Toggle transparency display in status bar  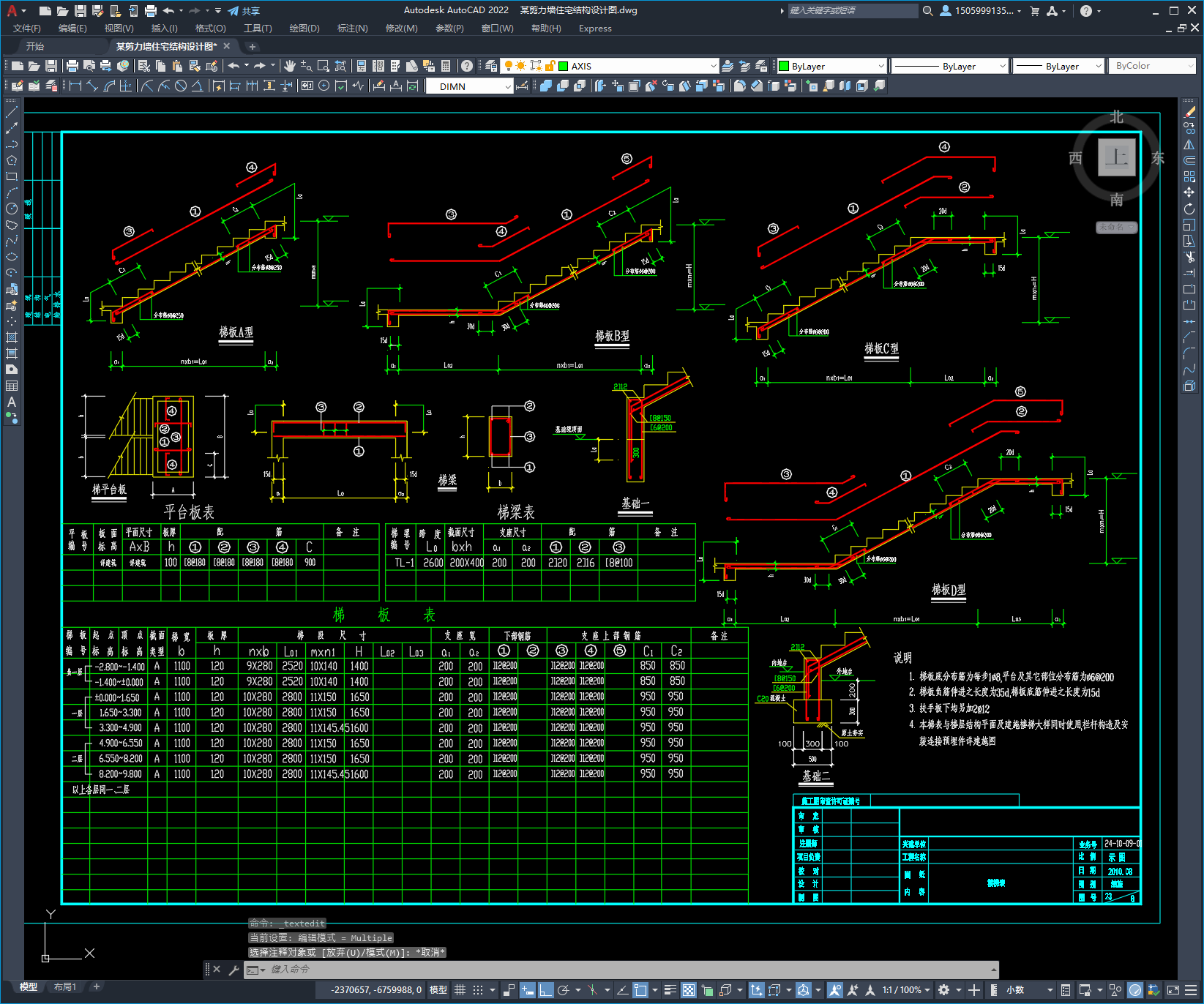(x=689, y=990)
